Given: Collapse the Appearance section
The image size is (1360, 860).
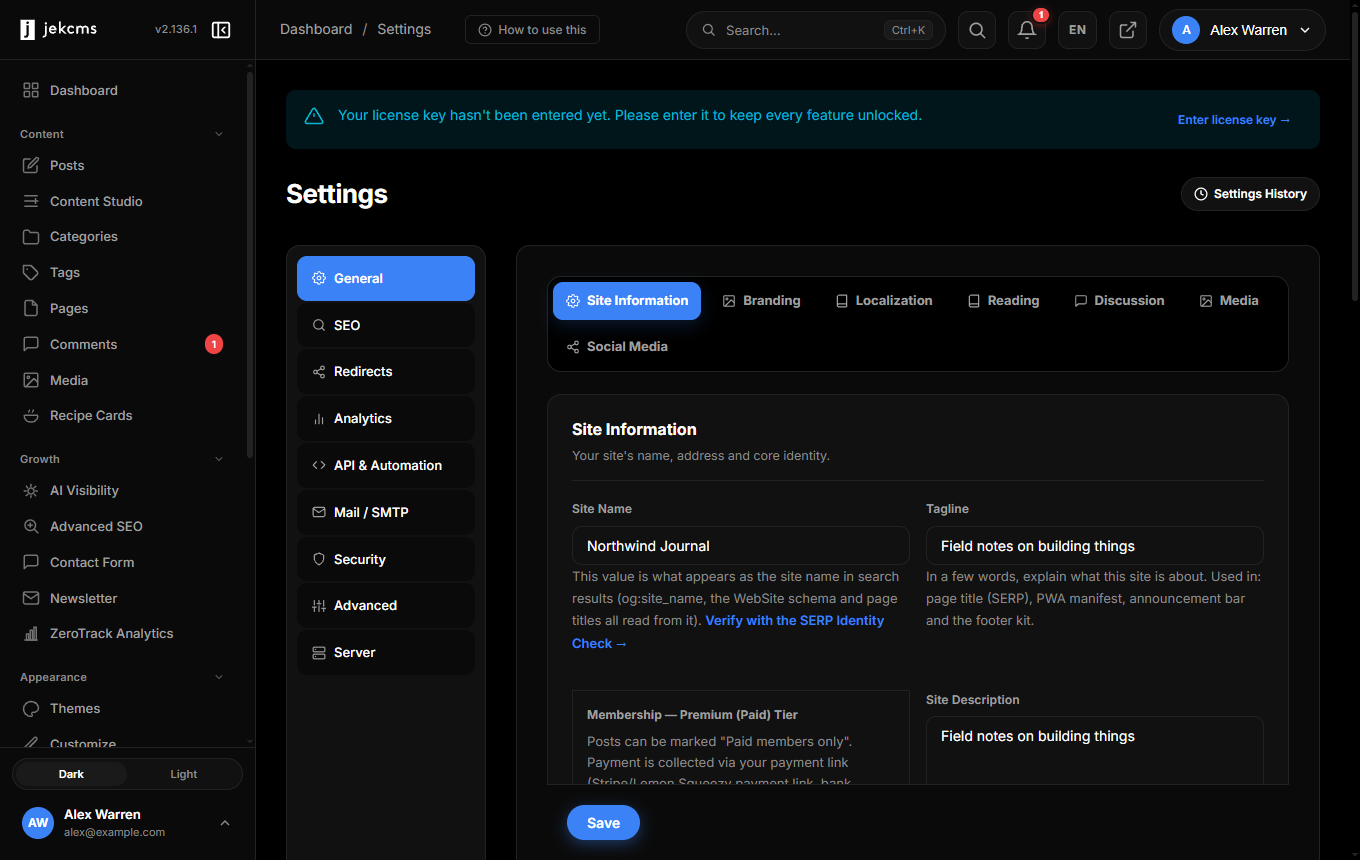Looking at the screenshot, I should click(x=219, y=677).
